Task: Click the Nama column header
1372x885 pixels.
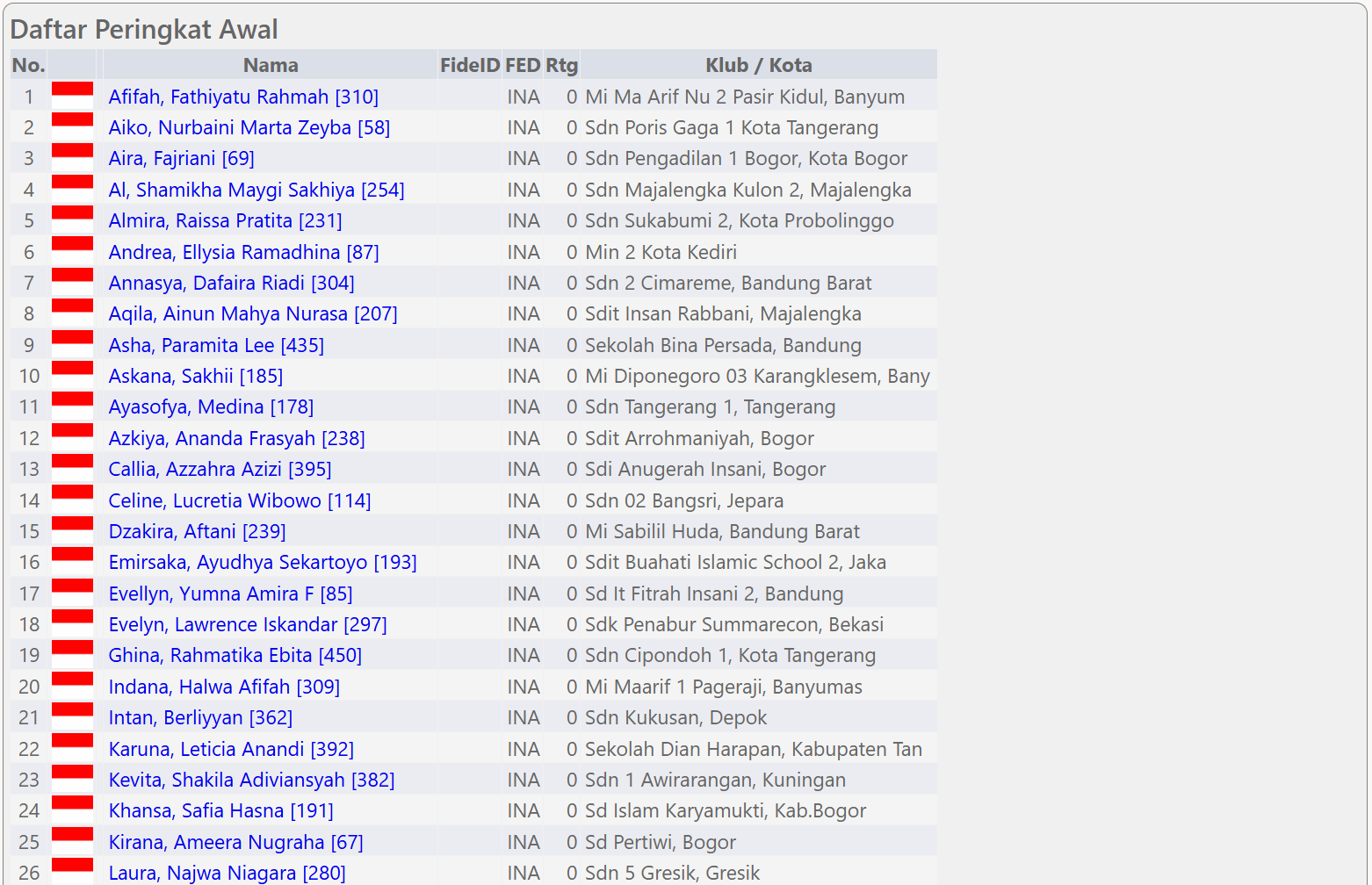Action: (271, 65)
